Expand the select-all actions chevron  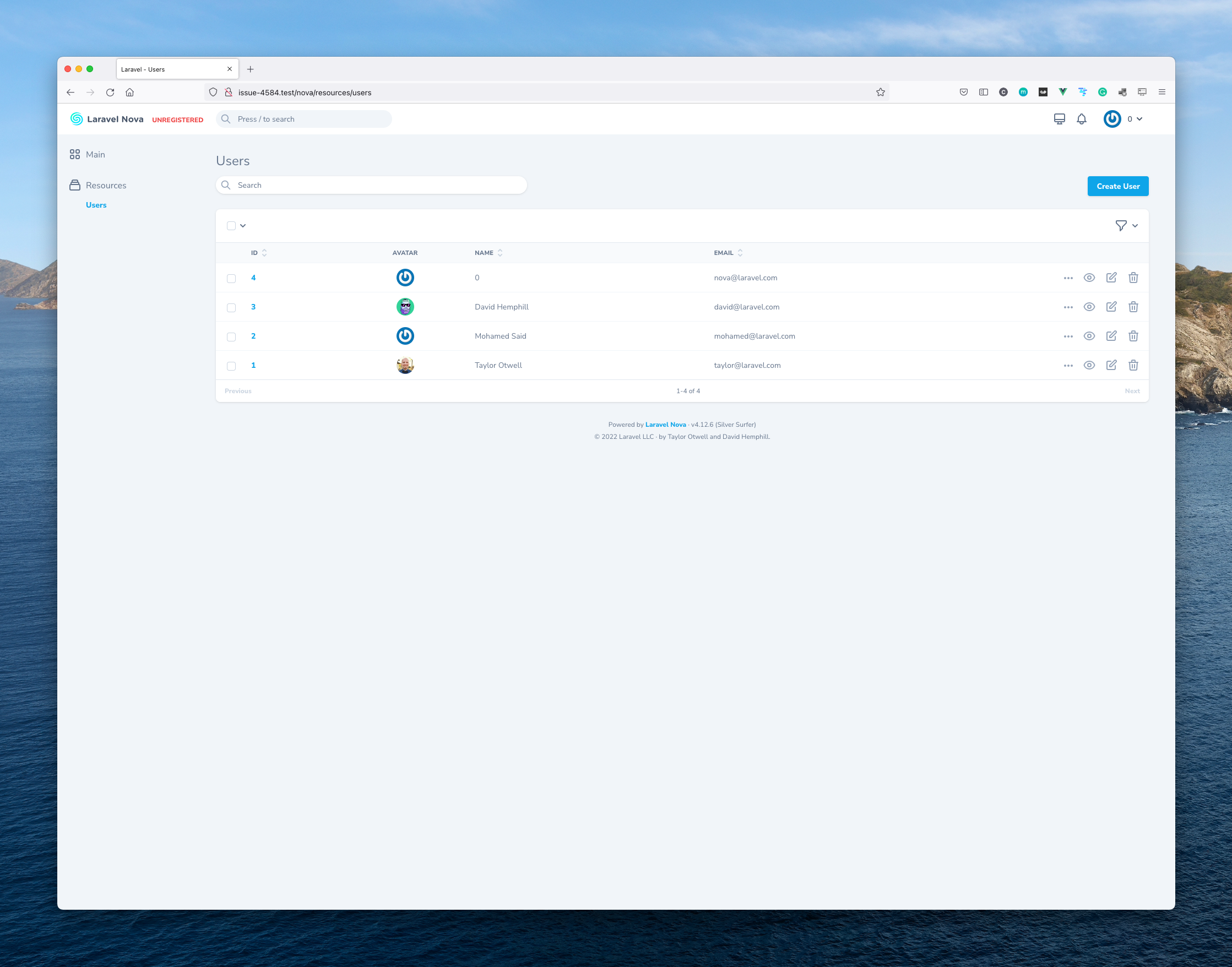pos(243,225)
